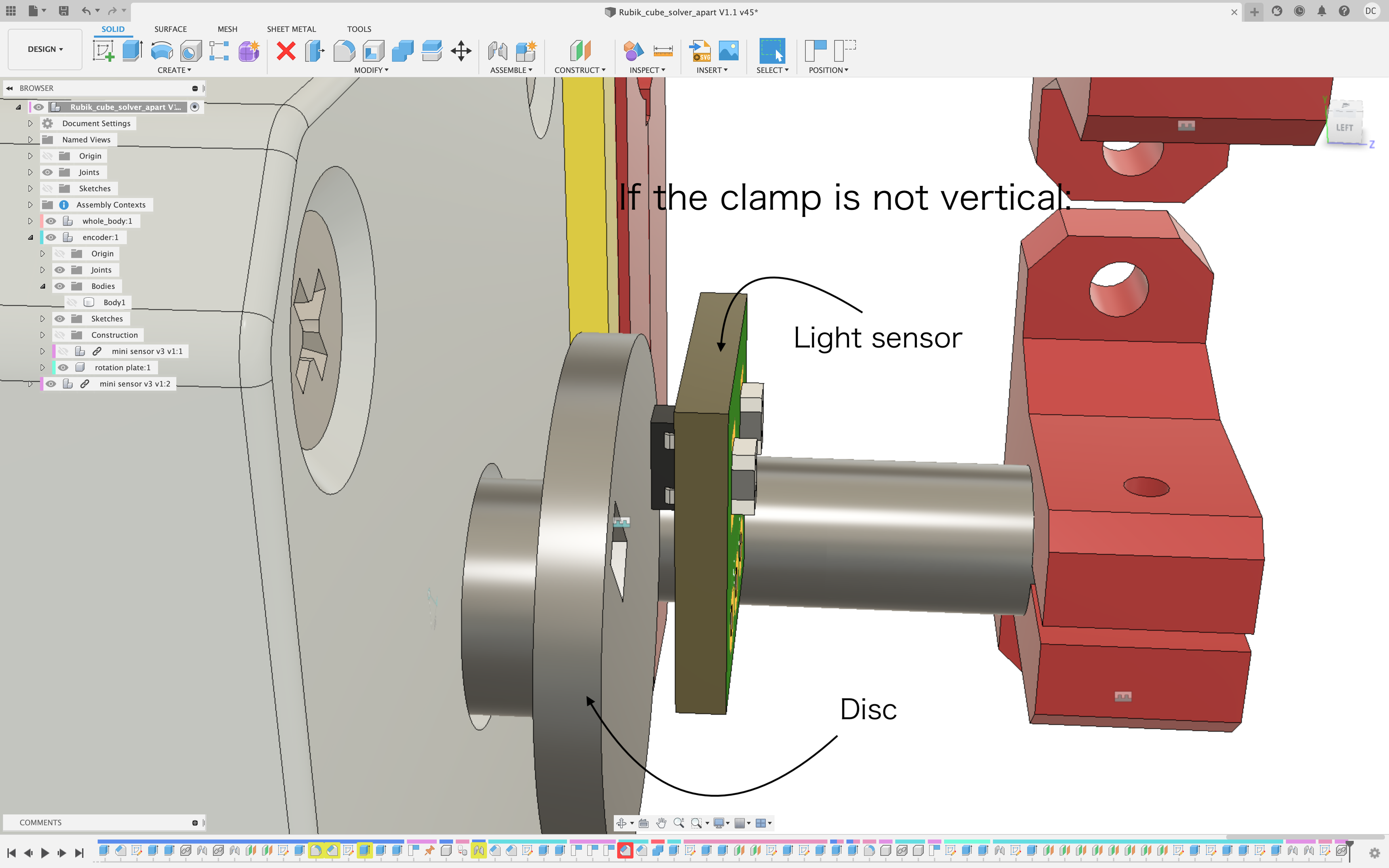Collapse the encoder:1 component
1389x868 pixels.
[31, 237]
